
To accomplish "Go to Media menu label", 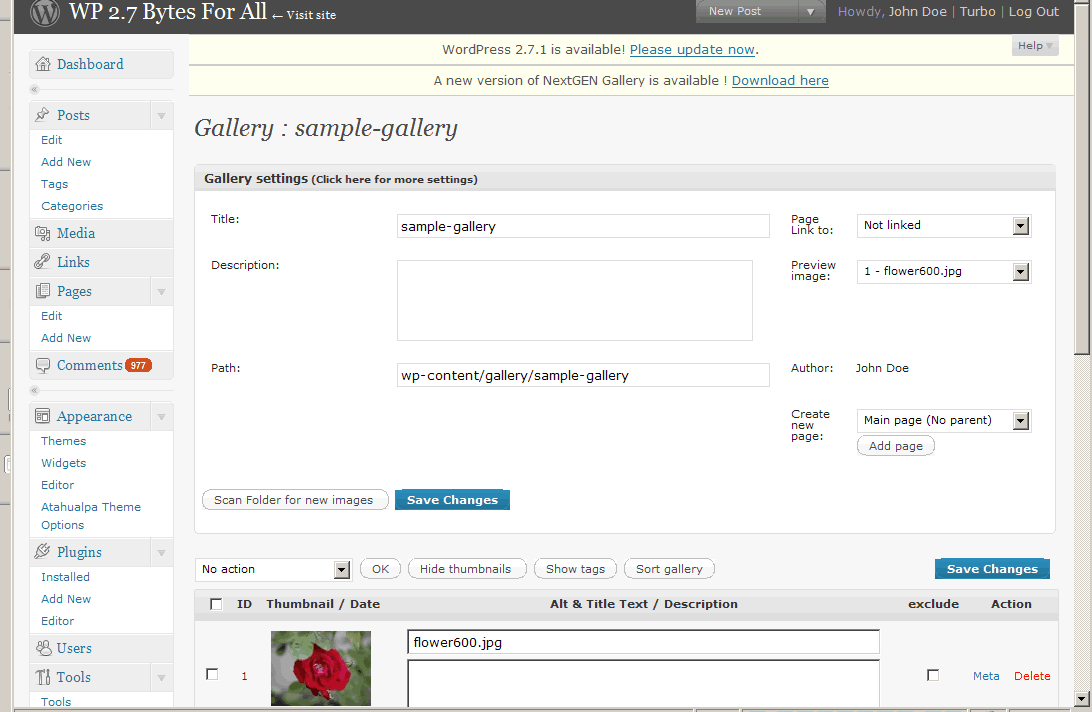I will [76, 233].
